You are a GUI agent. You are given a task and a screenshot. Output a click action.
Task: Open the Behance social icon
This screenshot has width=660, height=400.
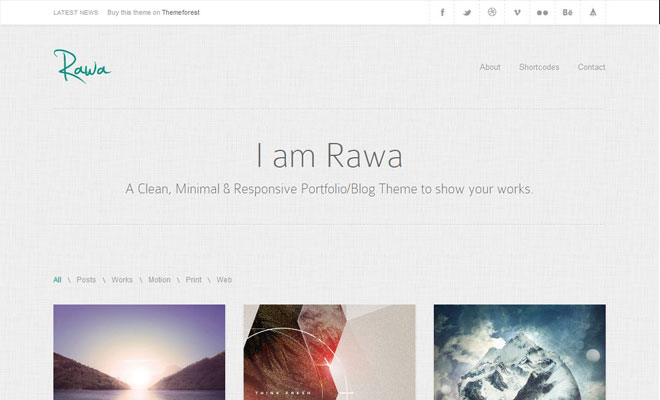coord(567,13)
